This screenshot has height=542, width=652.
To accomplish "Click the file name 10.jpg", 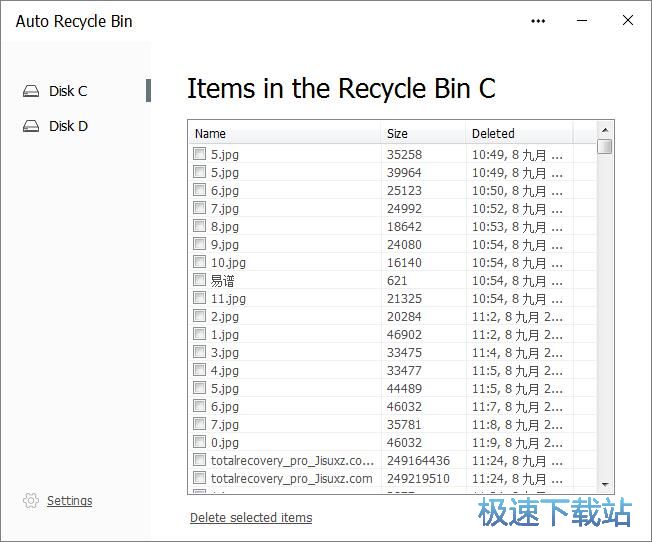I will pos(228,263).
